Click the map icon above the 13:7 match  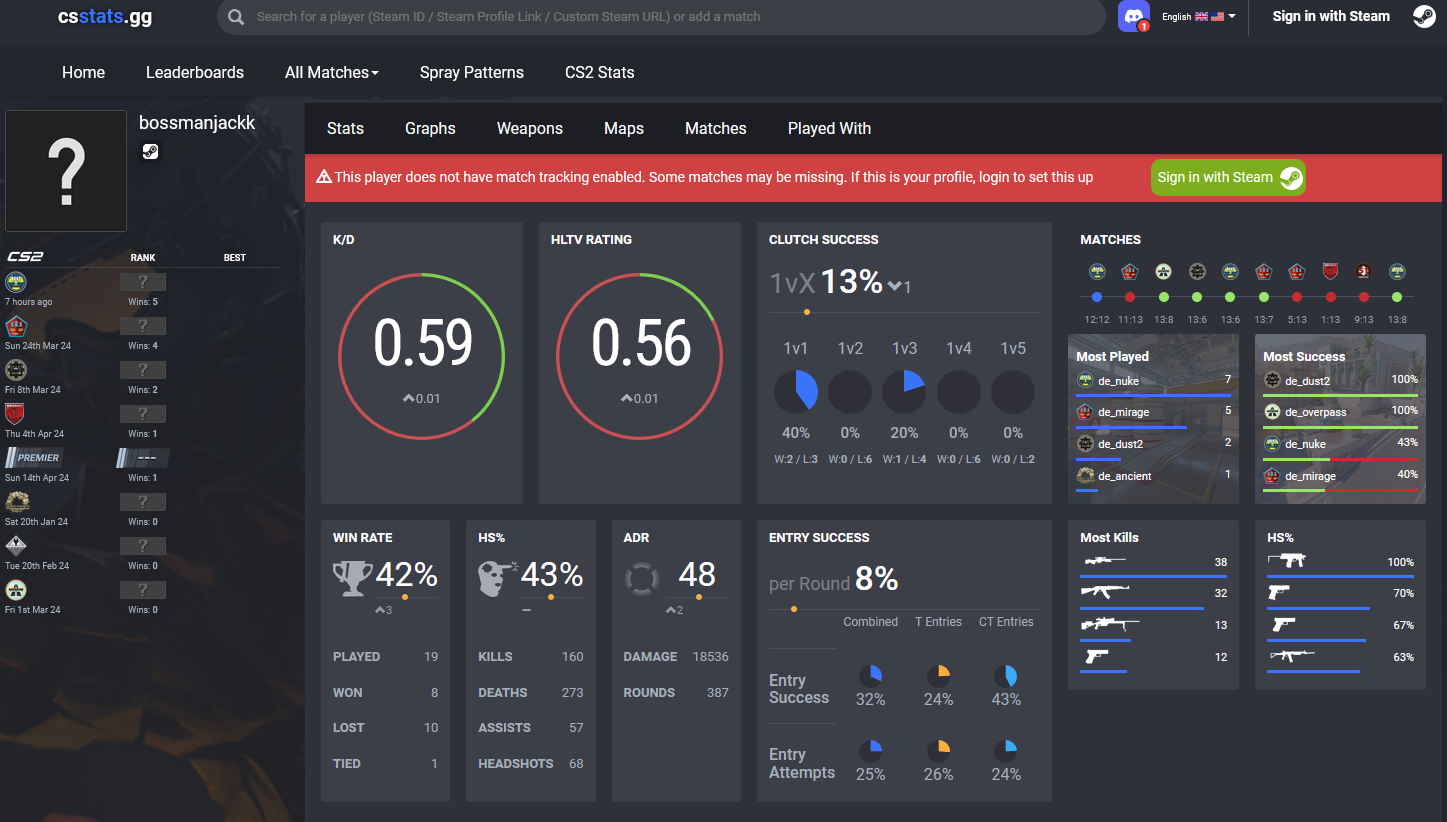point(1263,271)
